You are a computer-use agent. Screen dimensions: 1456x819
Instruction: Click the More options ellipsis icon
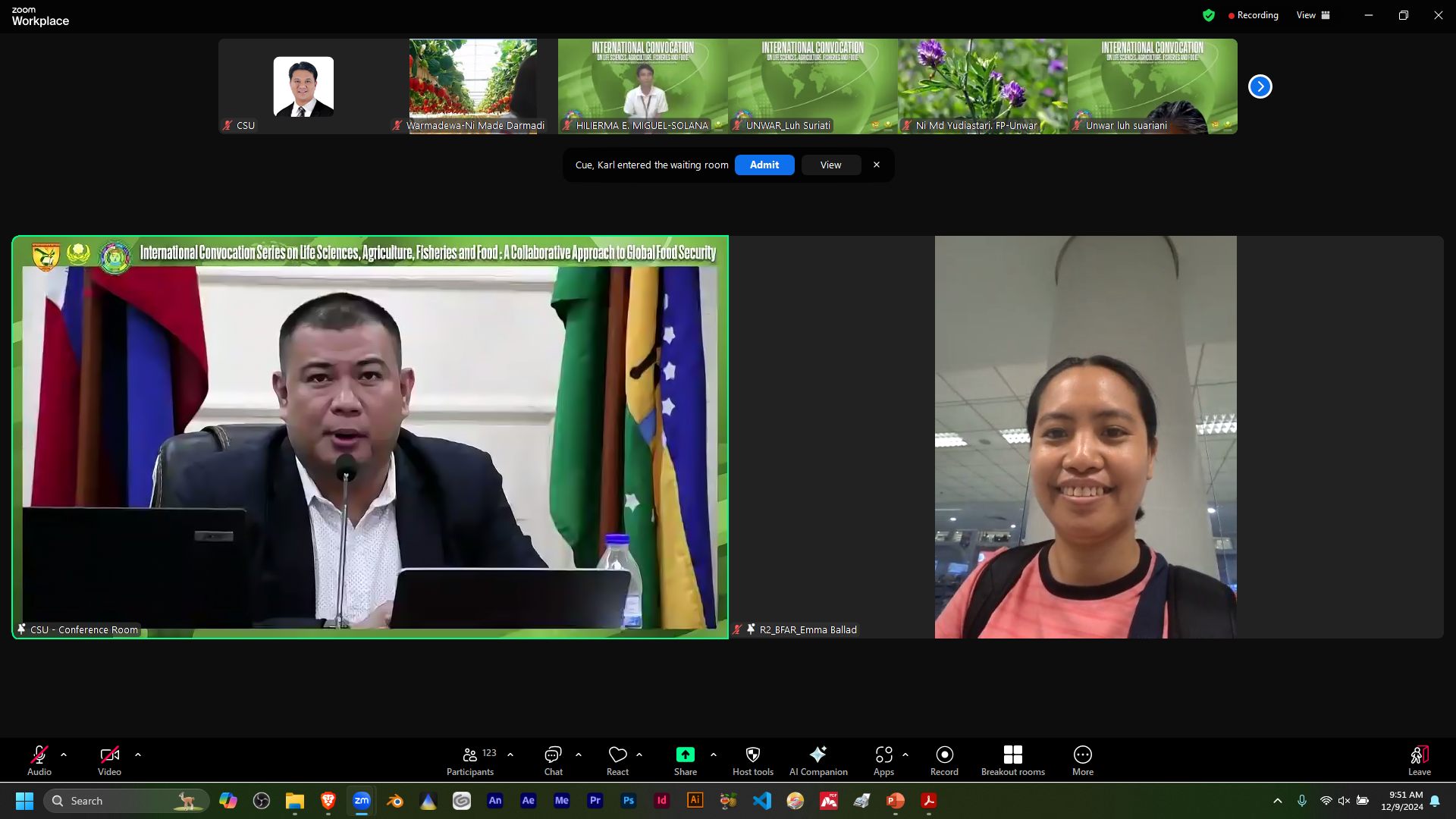pos(1082,755)
